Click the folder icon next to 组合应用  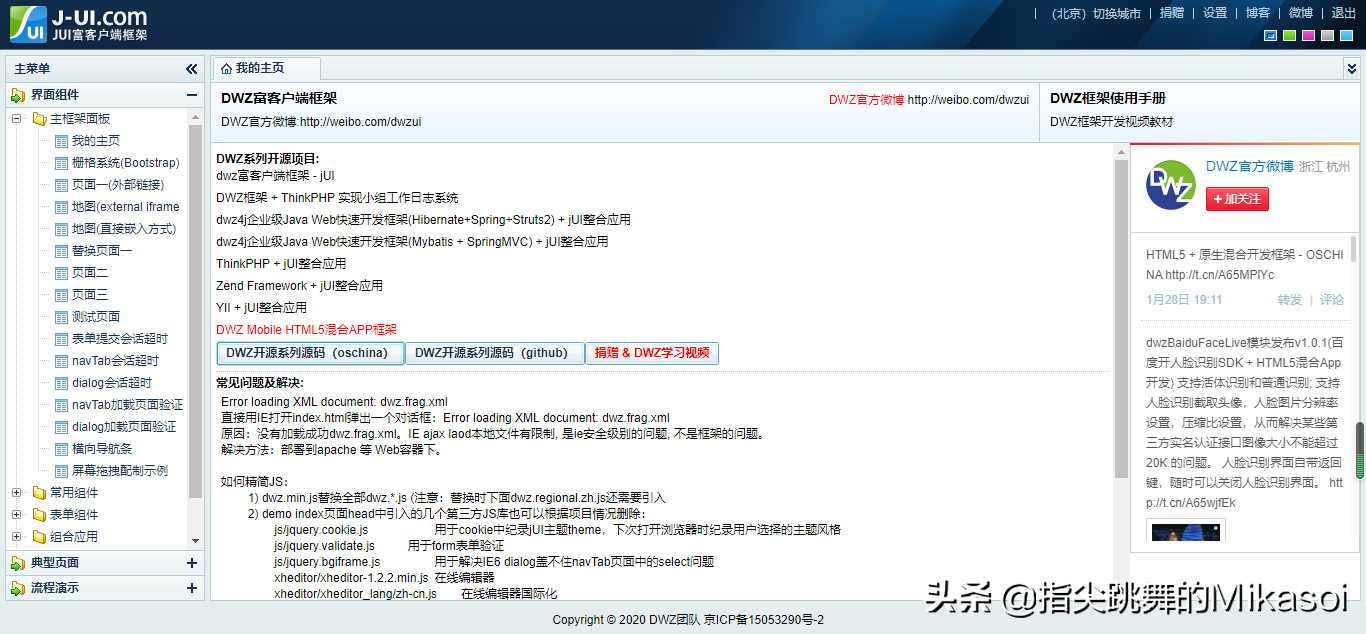(39, 537)
